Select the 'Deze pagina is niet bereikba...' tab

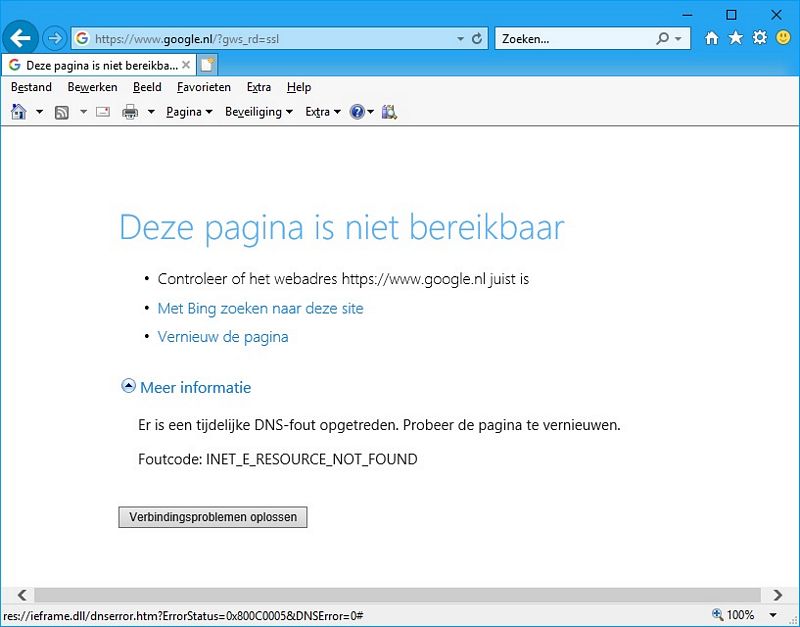[98, 65]
